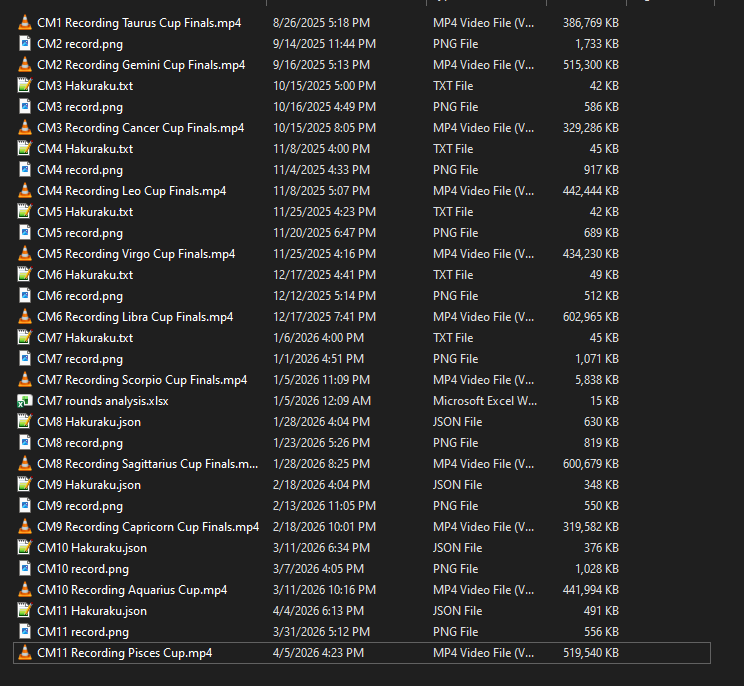
Task: Click the size 15 KB
Action: [x=604, y=401]
